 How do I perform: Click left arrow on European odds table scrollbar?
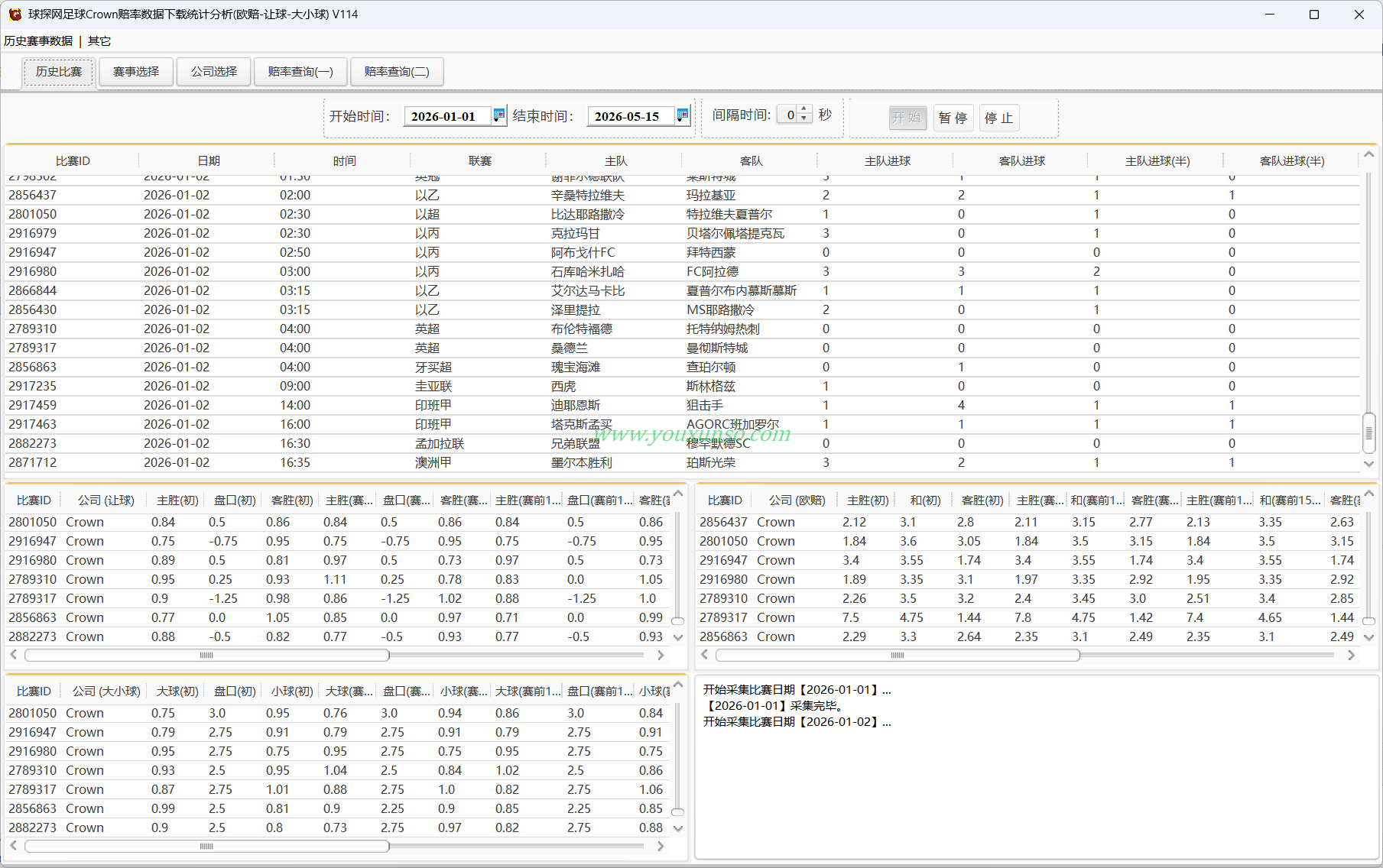click(704, 655)
